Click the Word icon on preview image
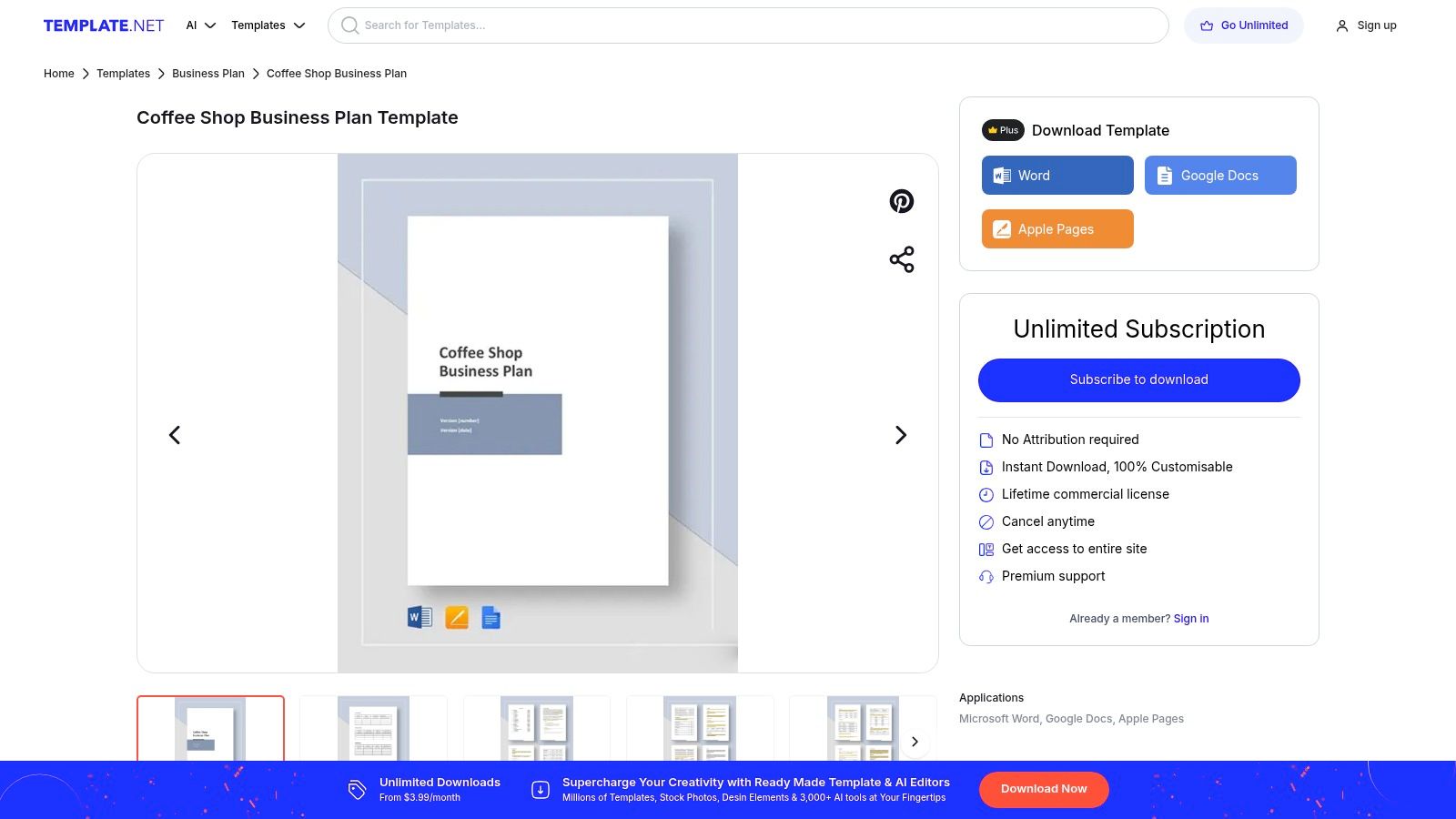The height and width of the screenshot is (819, 1456). (420, 618)
